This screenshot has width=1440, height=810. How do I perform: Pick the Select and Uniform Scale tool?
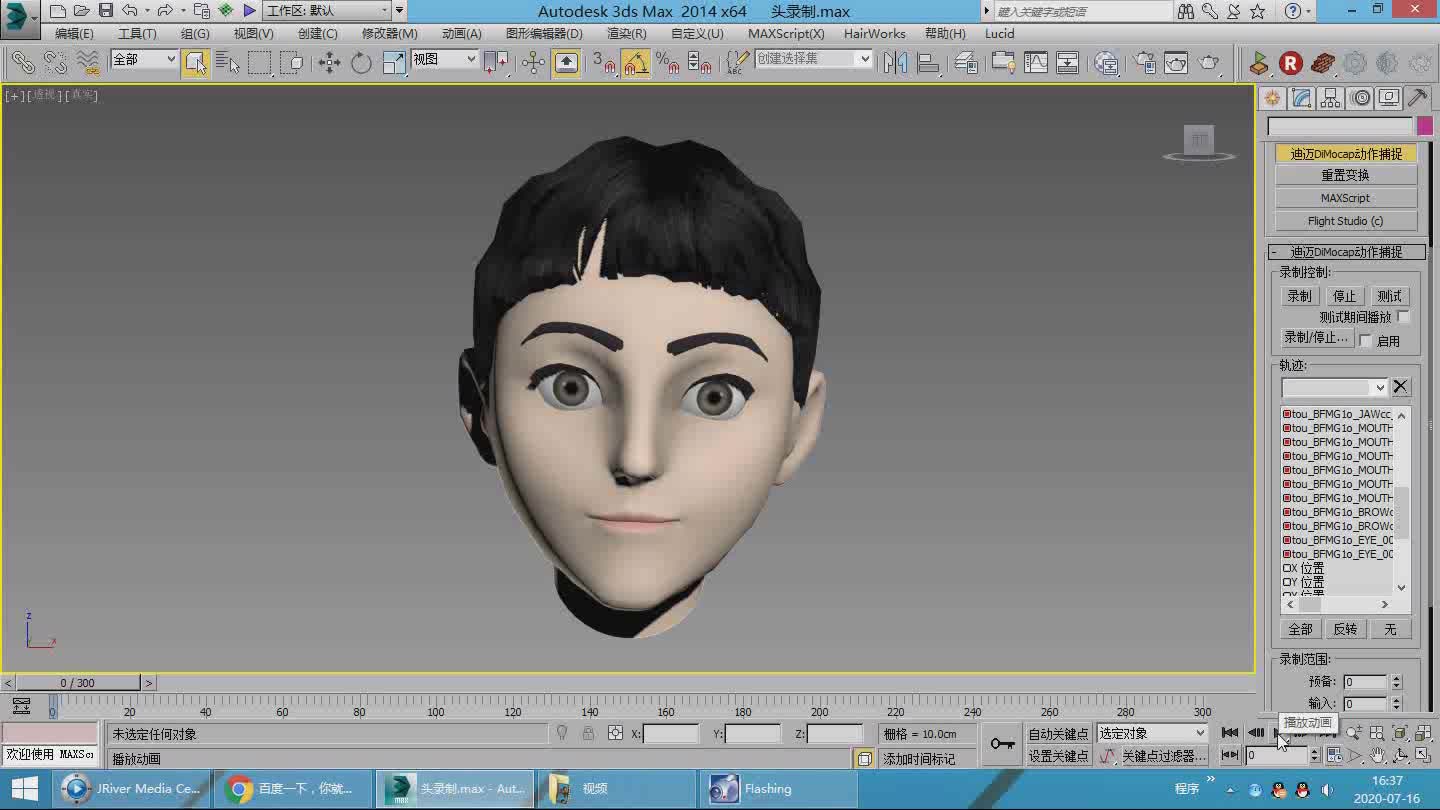[393, 62]
